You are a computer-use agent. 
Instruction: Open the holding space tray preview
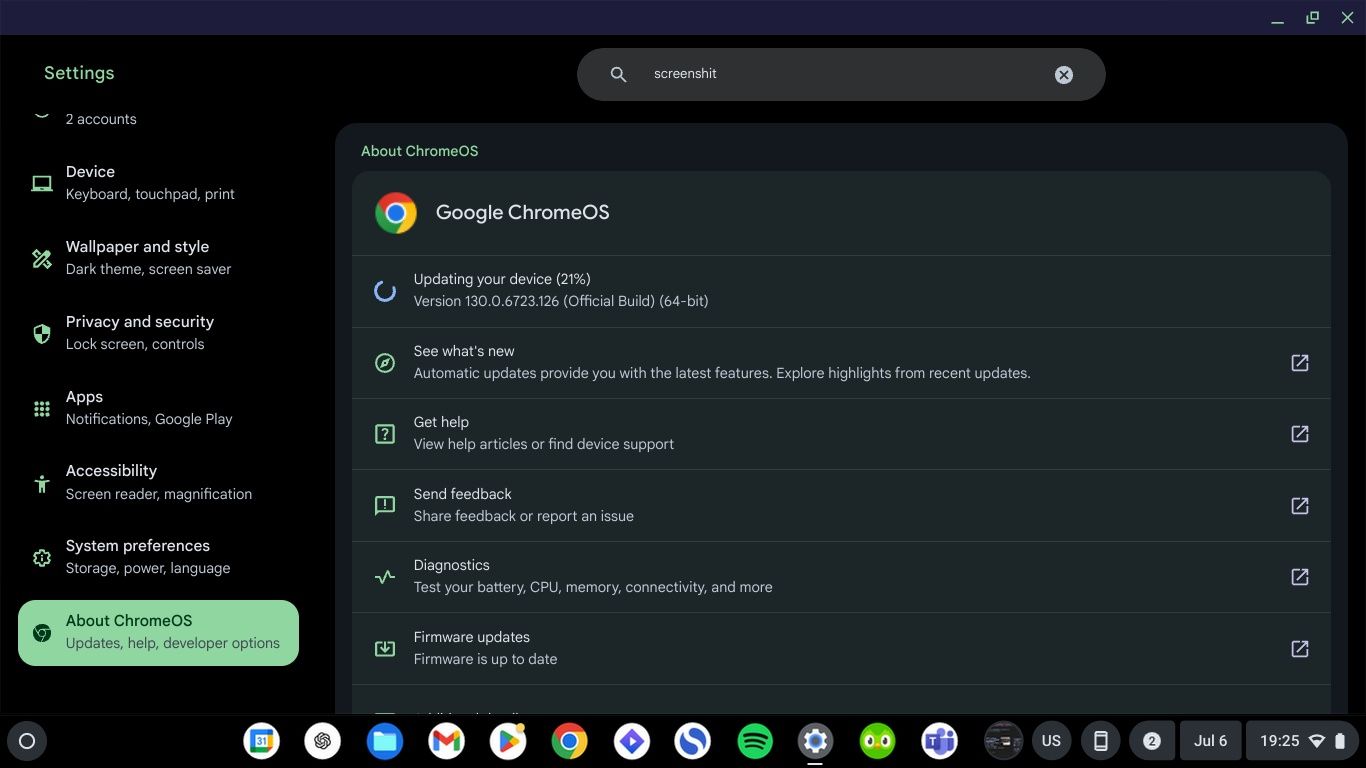point(1003,741)
